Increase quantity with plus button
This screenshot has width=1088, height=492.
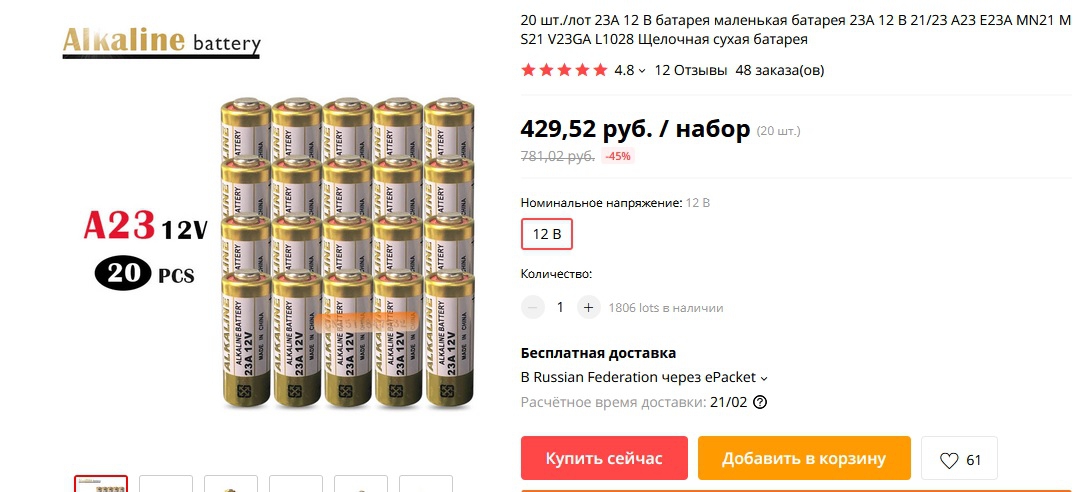click(x=588, y=307)
